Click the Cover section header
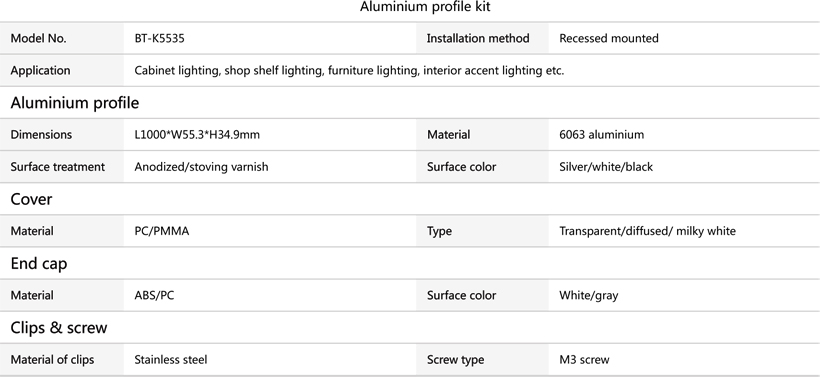This screenshot has width=820, height=377. [x=31, y=199]
